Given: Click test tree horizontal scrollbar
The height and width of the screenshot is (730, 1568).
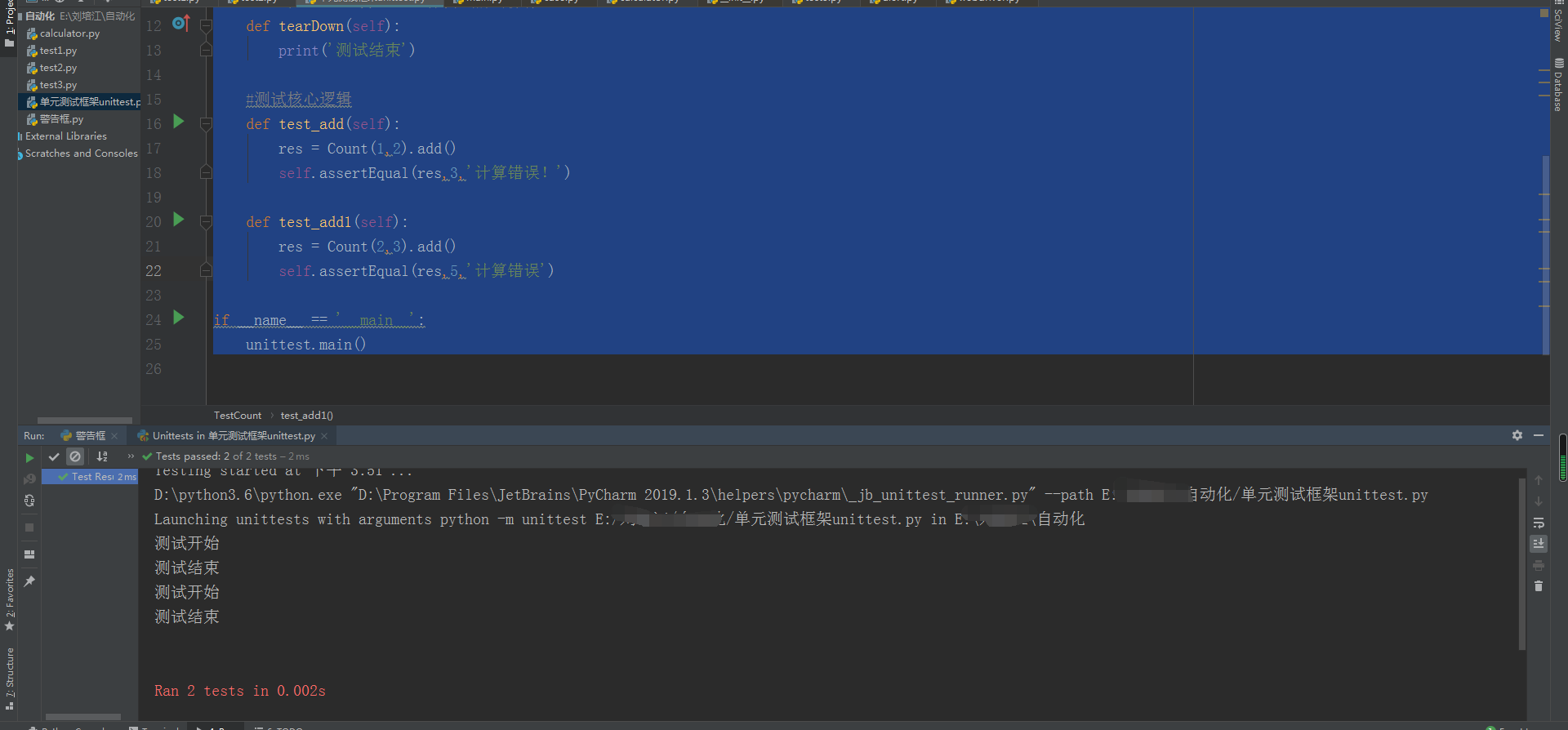Looking at the screenshot, I should [x=83, y=717].
